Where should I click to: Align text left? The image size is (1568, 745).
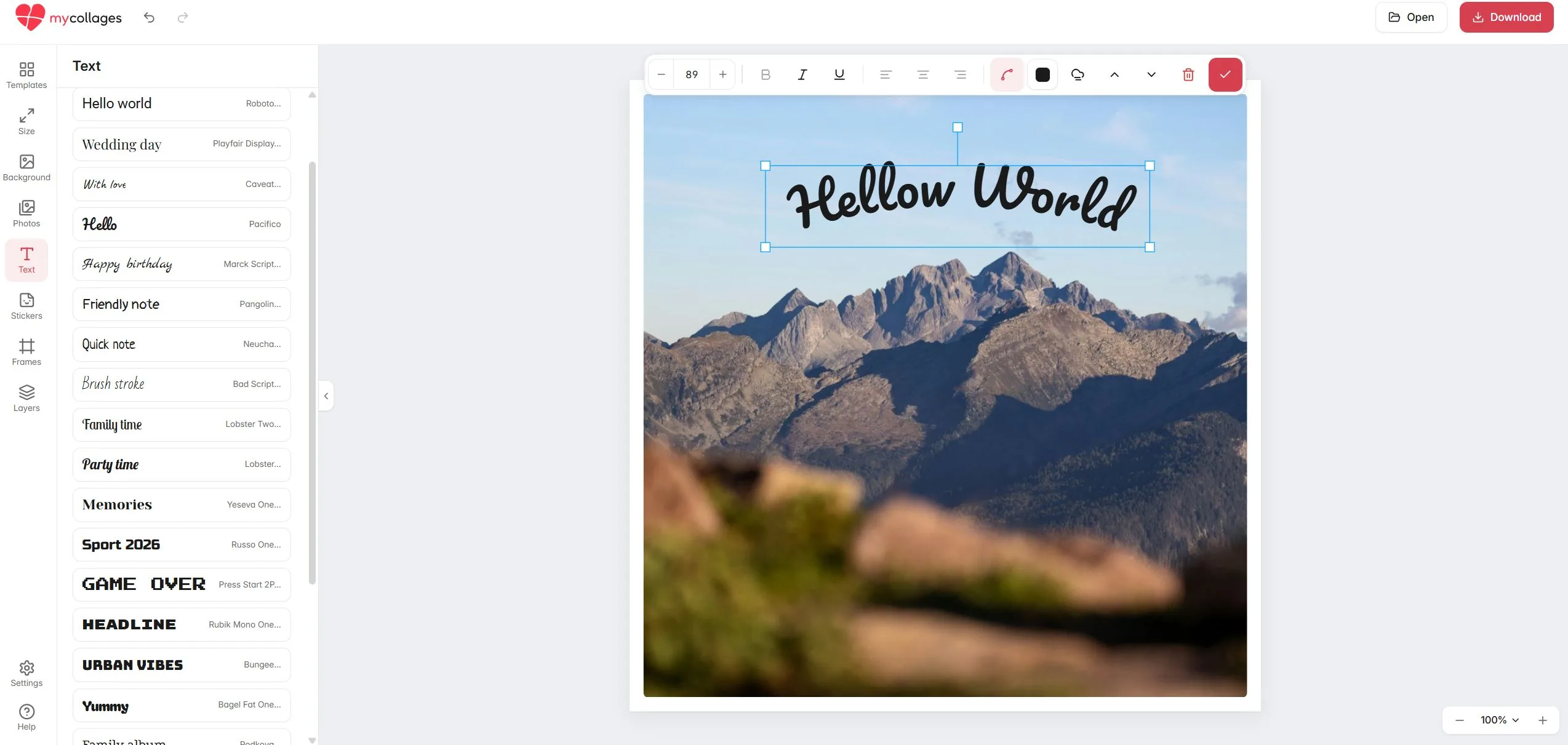(x=886, y=74)
